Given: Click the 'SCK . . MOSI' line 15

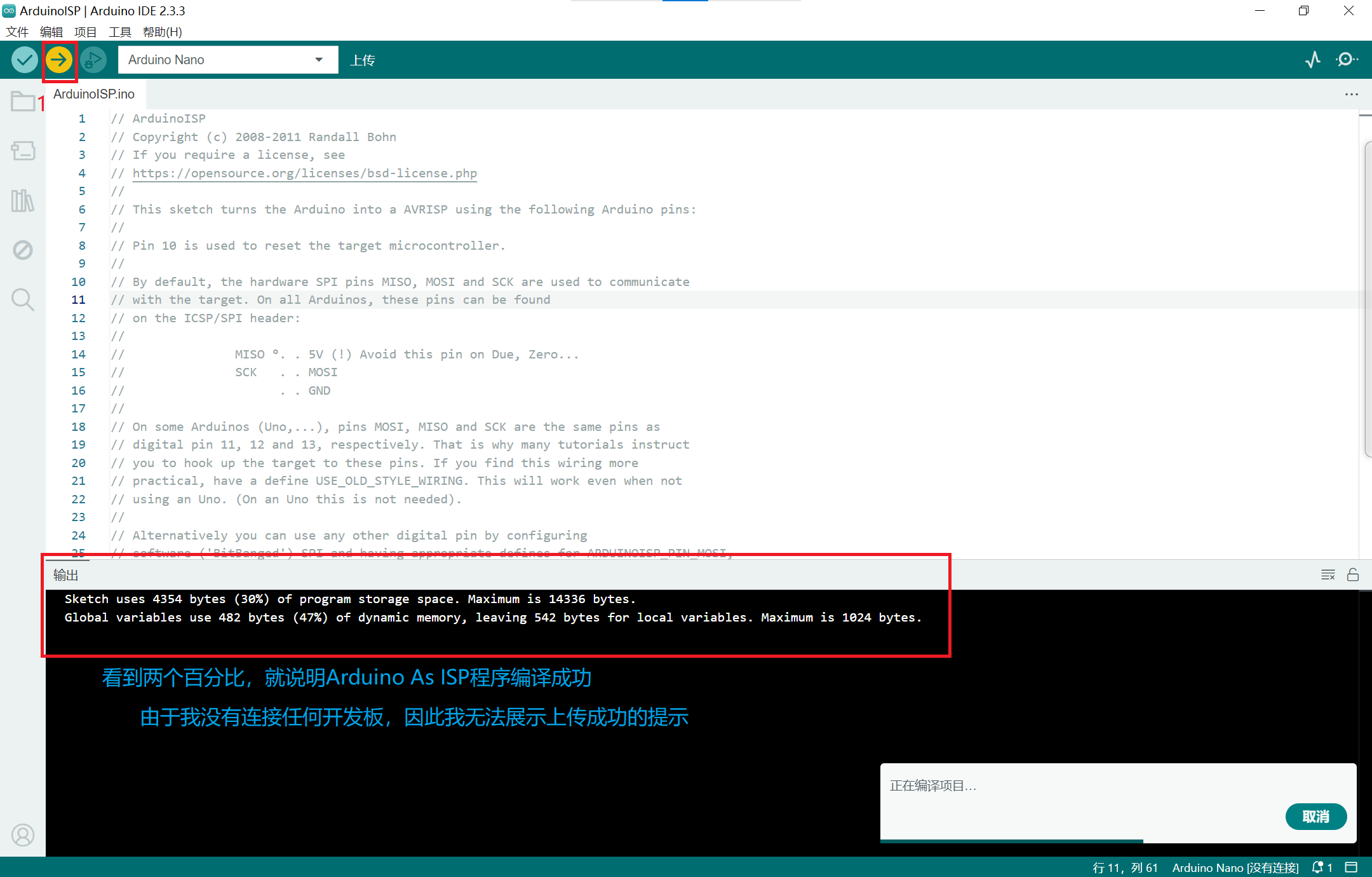Looking at the screenshot, I should click(x=224, y=372).
